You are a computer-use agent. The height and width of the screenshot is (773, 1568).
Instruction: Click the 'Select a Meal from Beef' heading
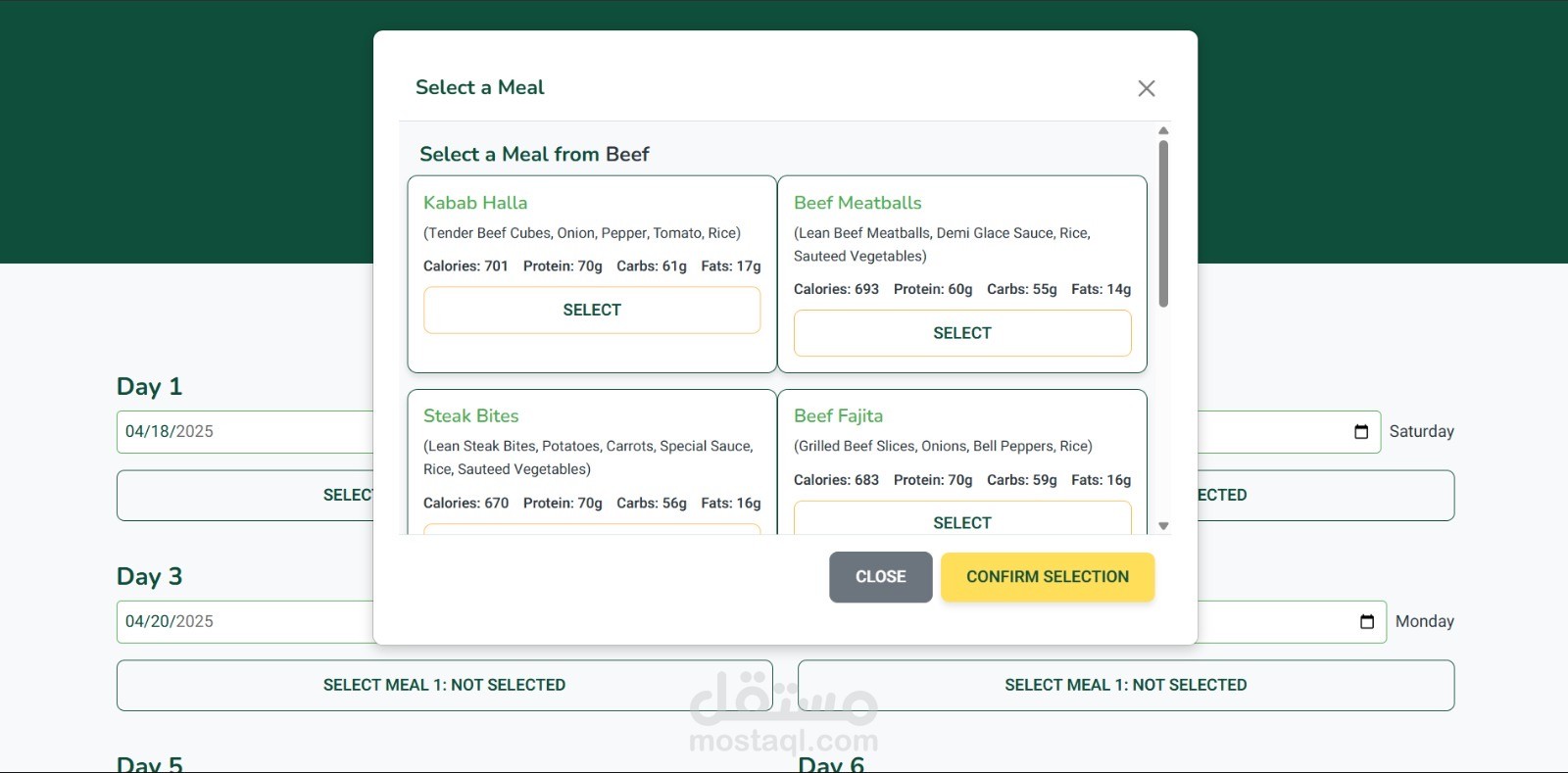coord(534,154)
